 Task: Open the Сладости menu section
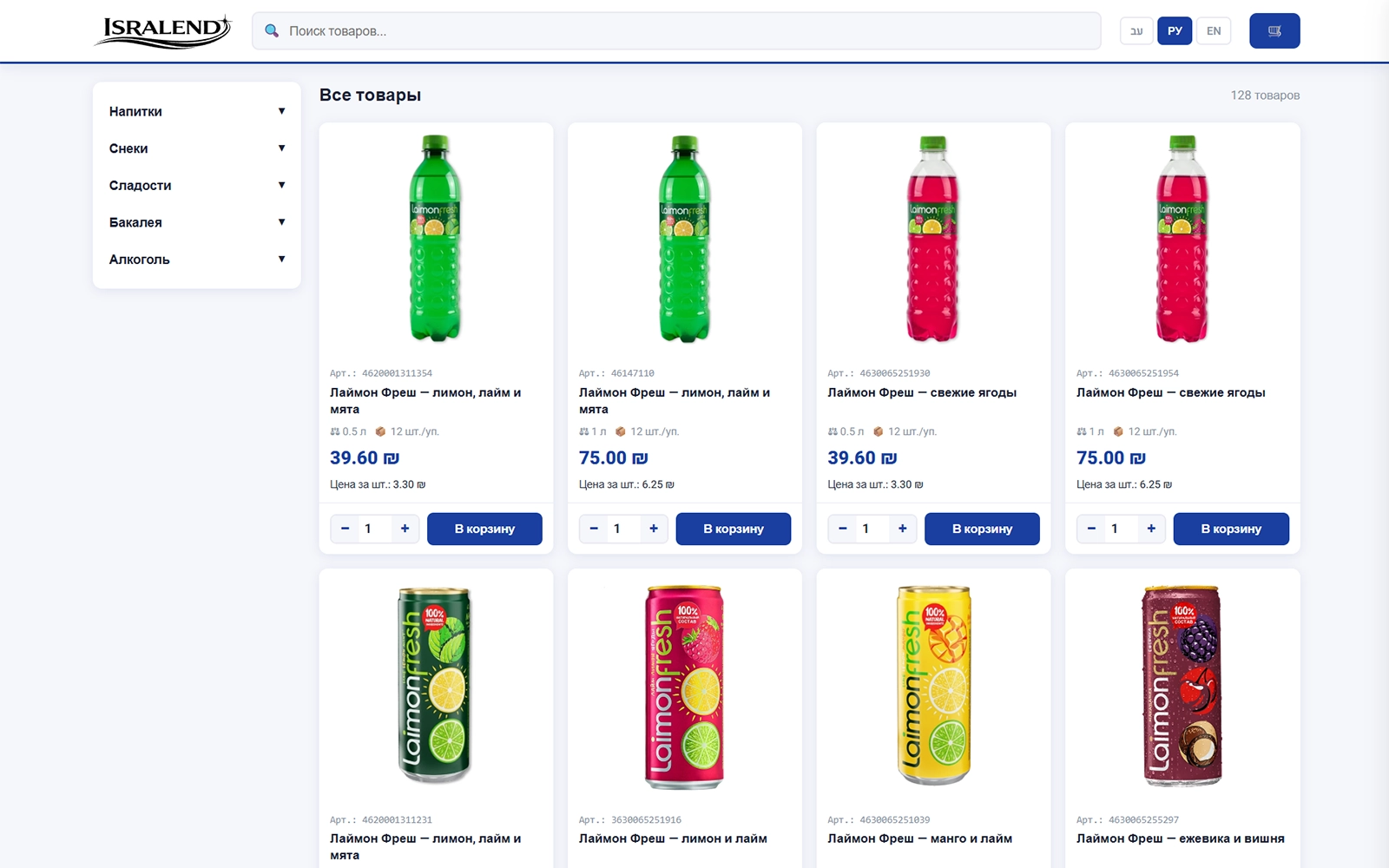click(197, 186)
